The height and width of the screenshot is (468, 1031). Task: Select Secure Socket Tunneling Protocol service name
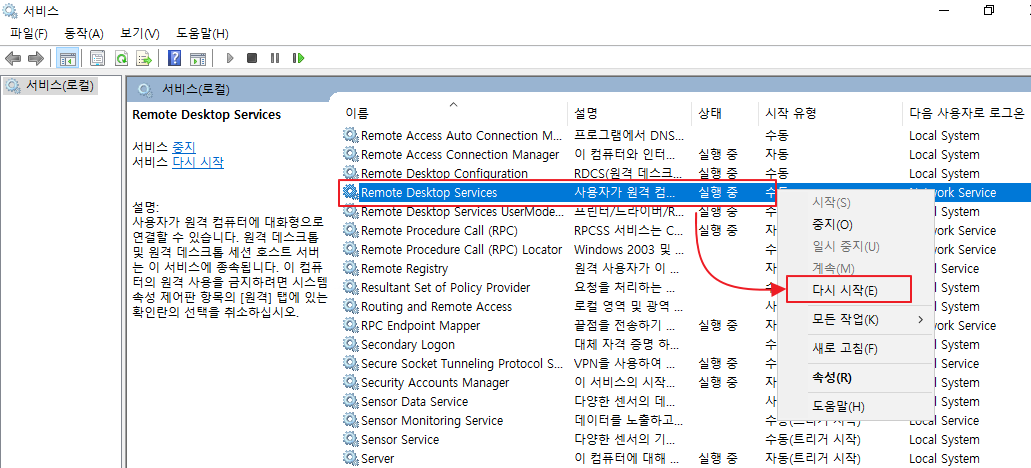tap(462, 363)
